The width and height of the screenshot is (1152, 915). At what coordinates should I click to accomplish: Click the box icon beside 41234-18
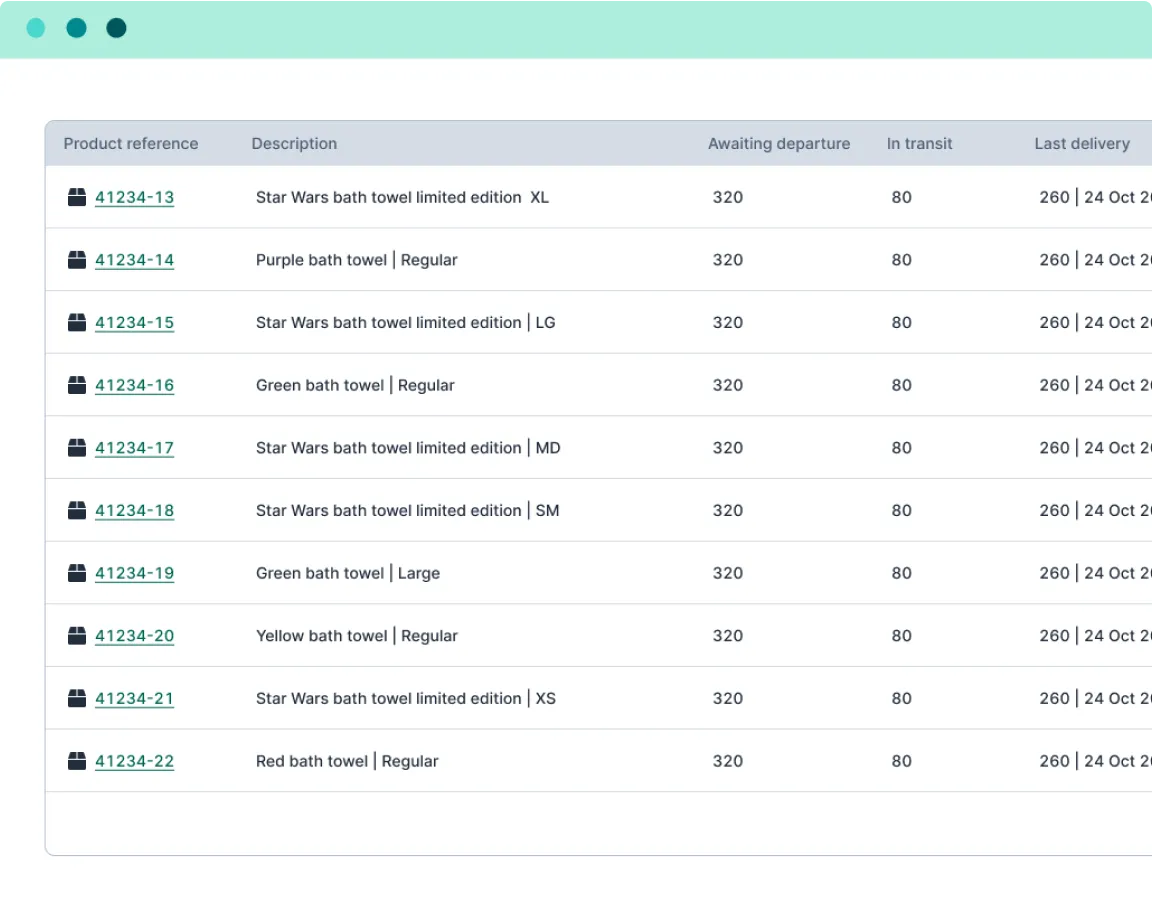click(76, 510)
